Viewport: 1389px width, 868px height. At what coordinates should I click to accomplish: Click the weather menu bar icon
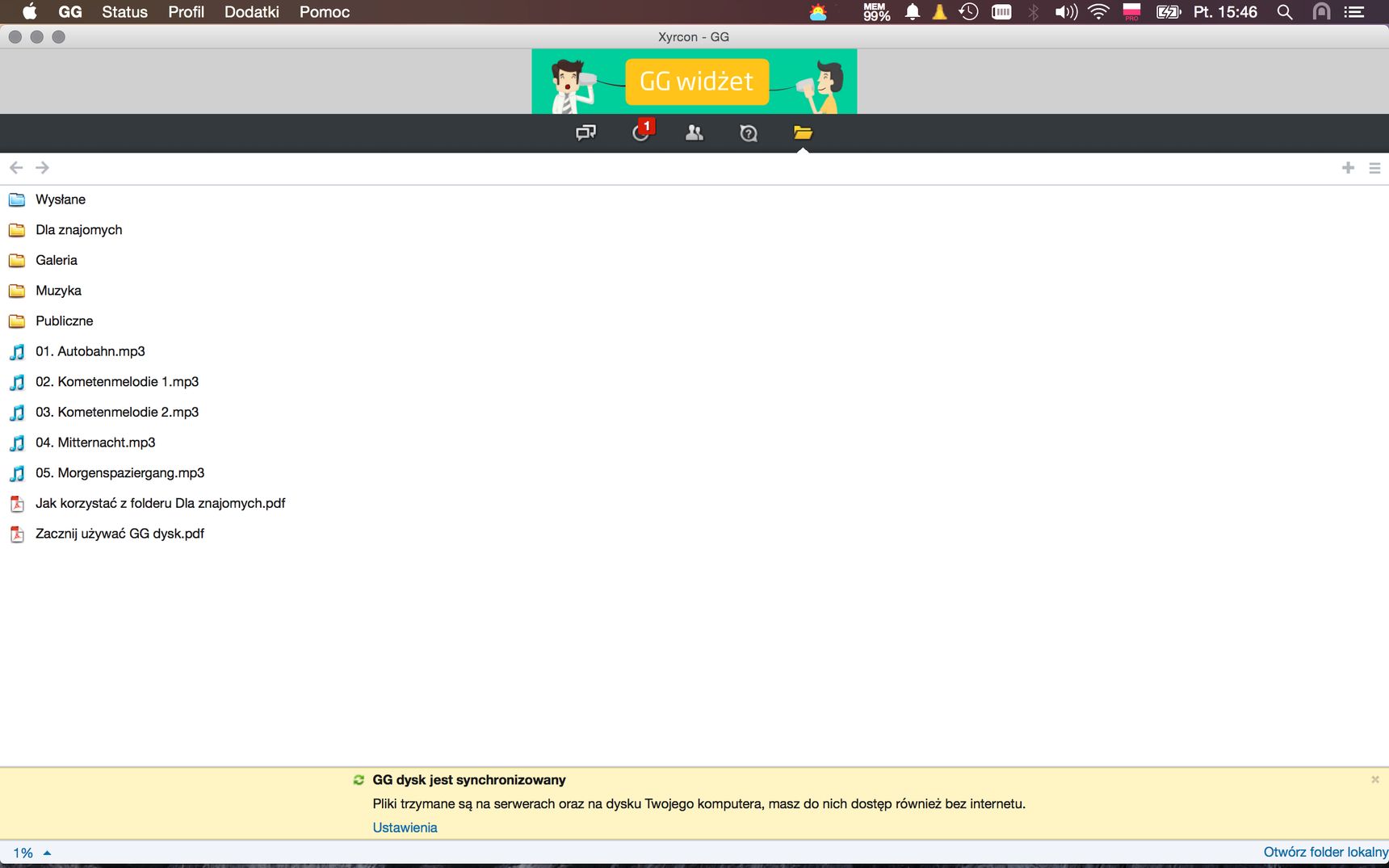(x=818, y=12)
